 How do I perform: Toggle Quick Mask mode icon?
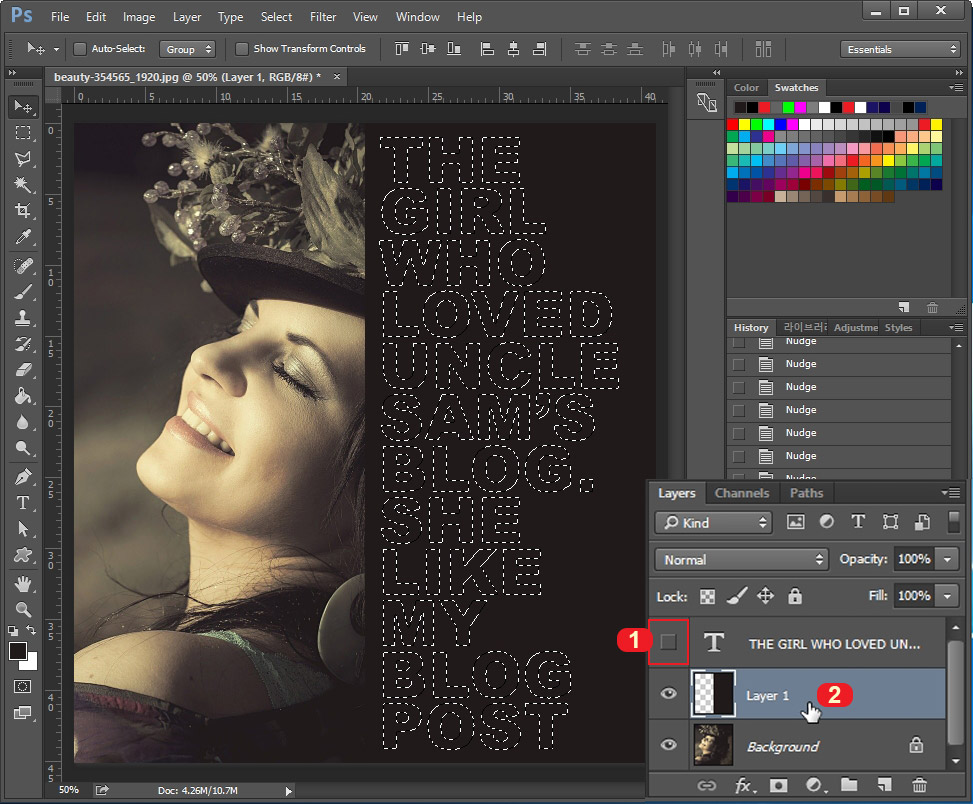[23, 687]
